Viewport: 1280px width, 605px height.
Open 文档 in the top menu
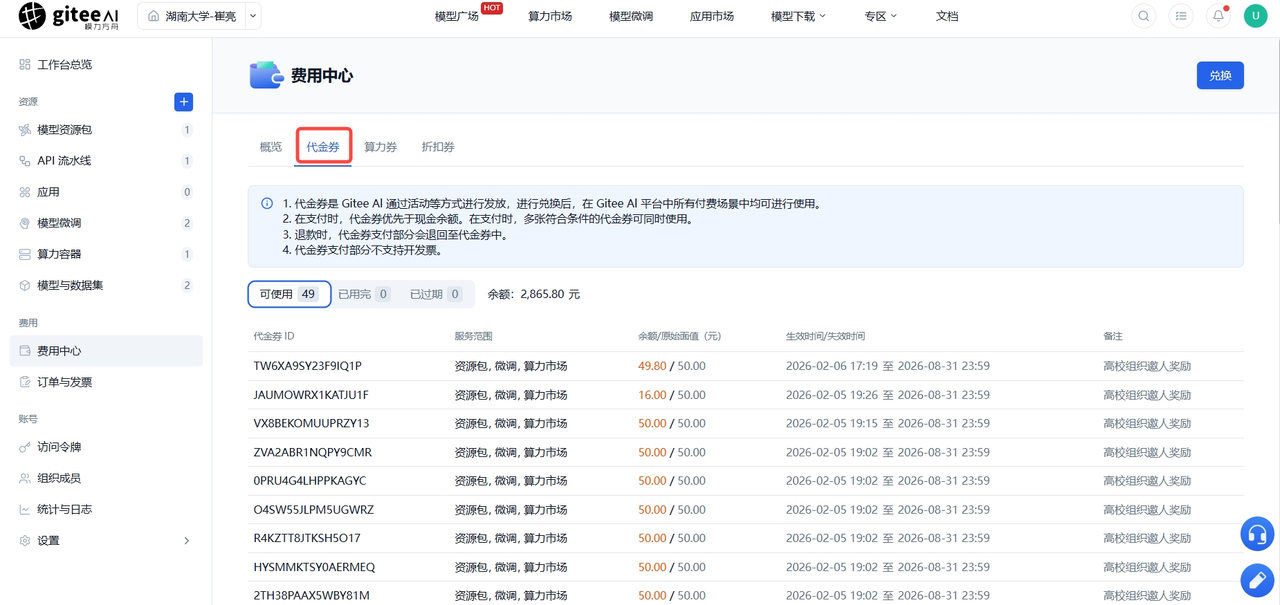pos(947,16)
